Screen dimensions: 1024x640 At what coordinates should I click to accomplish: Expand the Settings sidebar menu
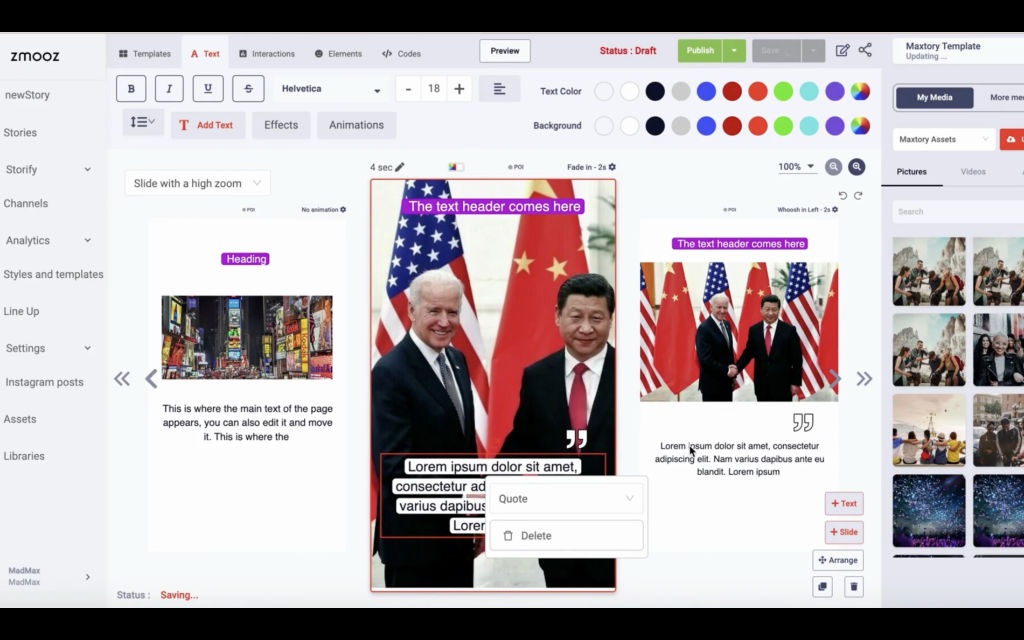(88, 348)
